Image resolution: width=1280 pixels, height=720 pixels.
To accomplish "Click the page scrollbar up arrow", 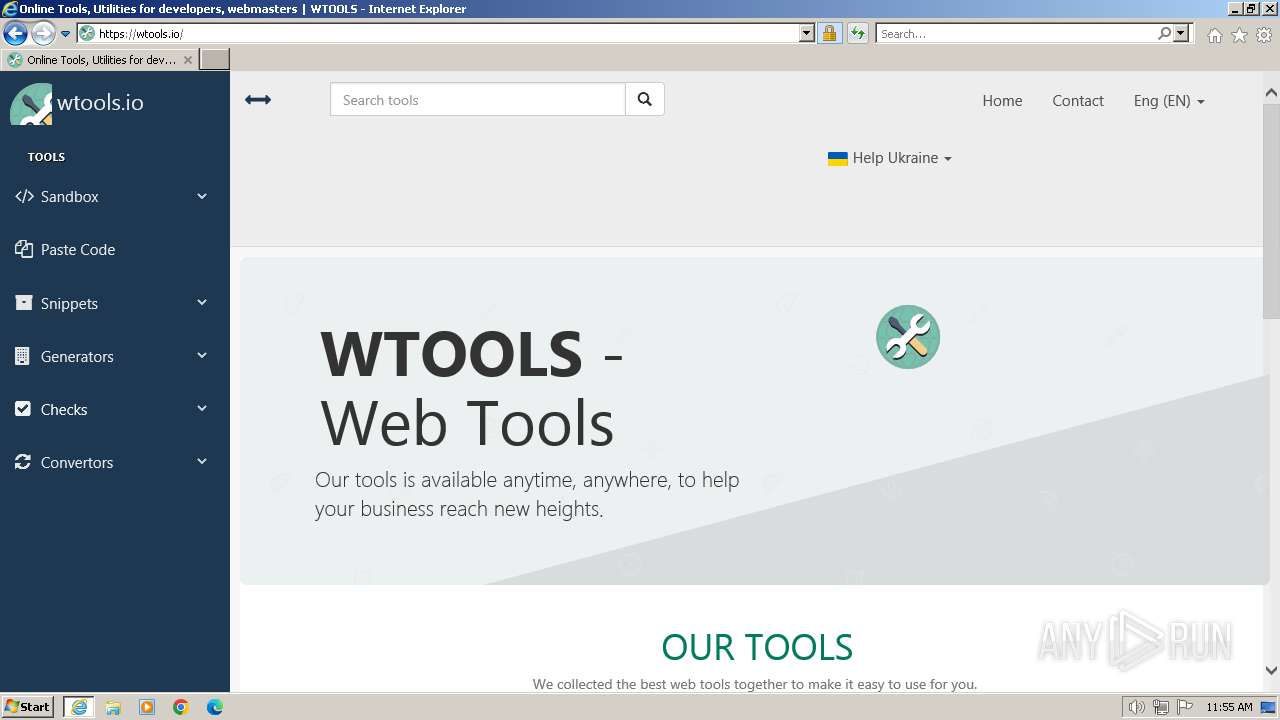I will (1271, 93).
